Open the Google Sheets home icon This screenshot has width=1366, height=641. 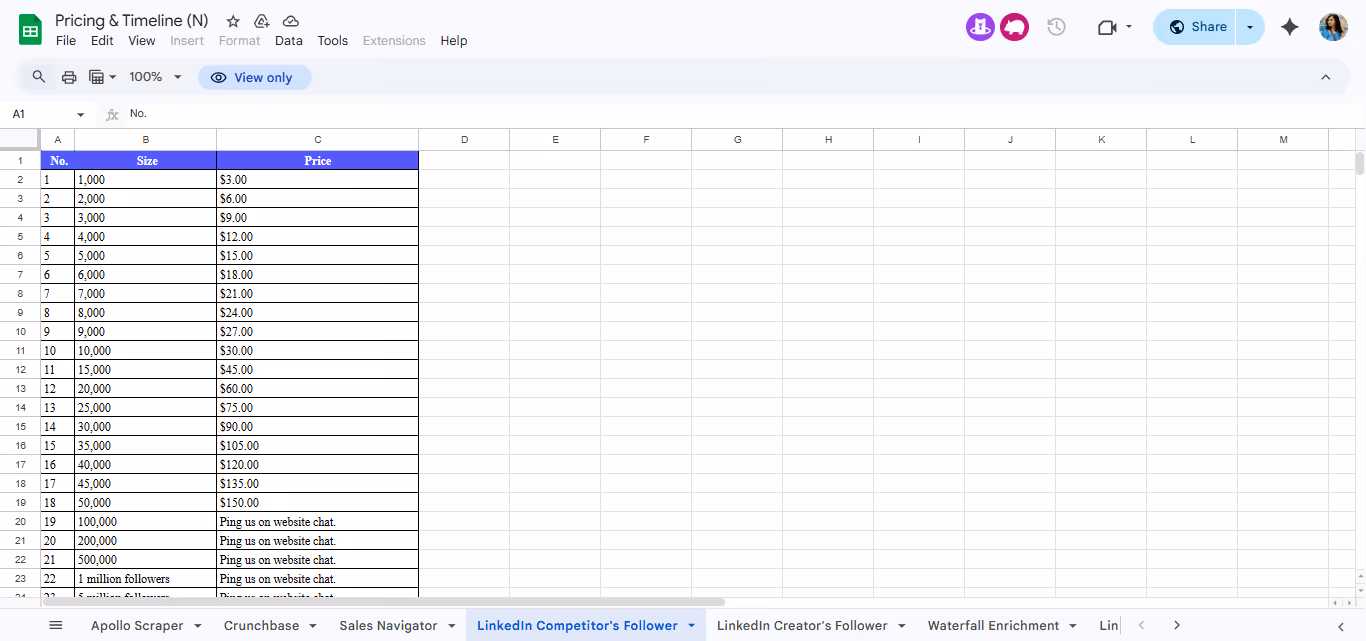(30, 29)
